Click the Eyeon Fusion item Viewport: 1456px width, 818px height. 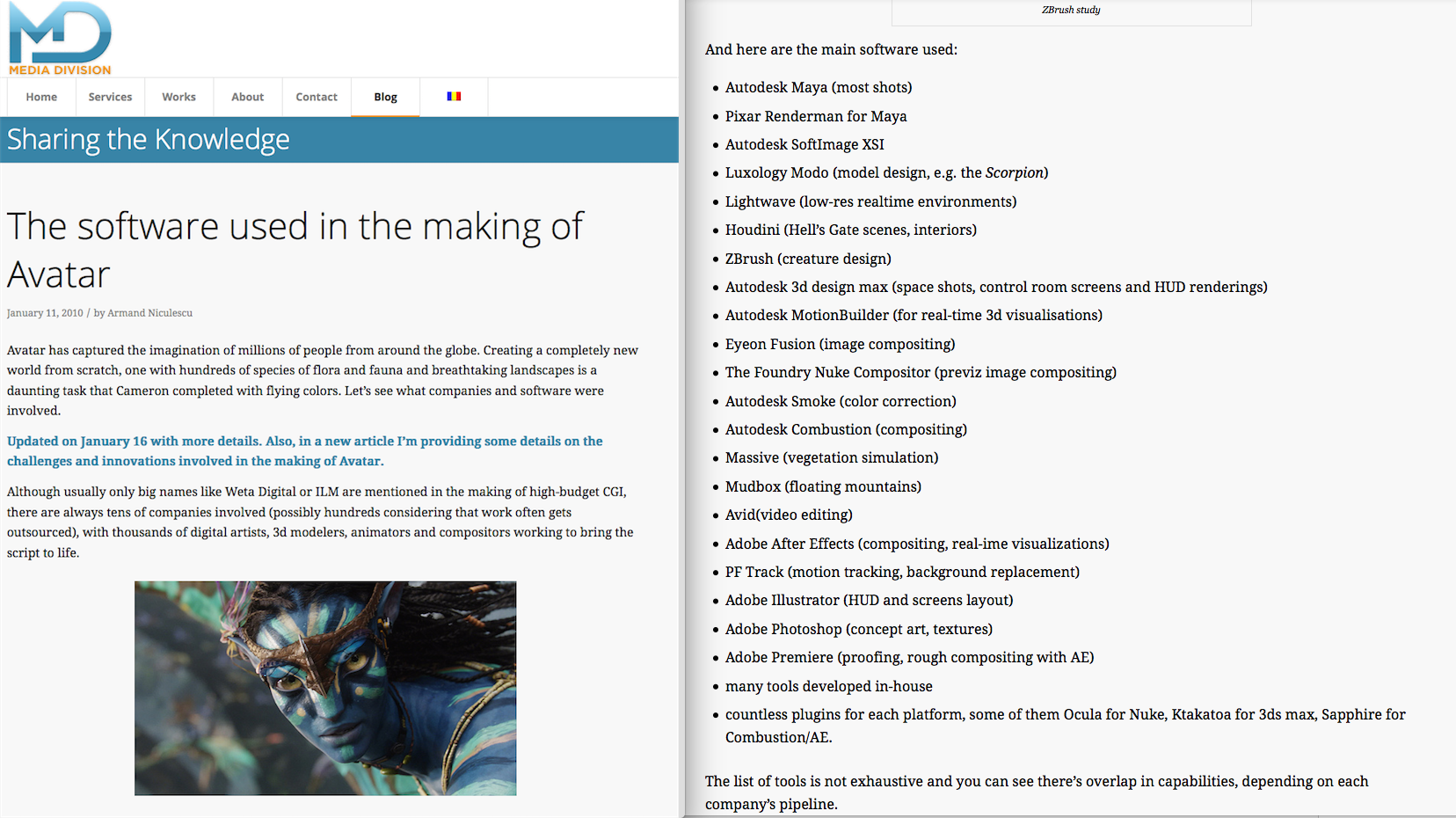[840, 344]
